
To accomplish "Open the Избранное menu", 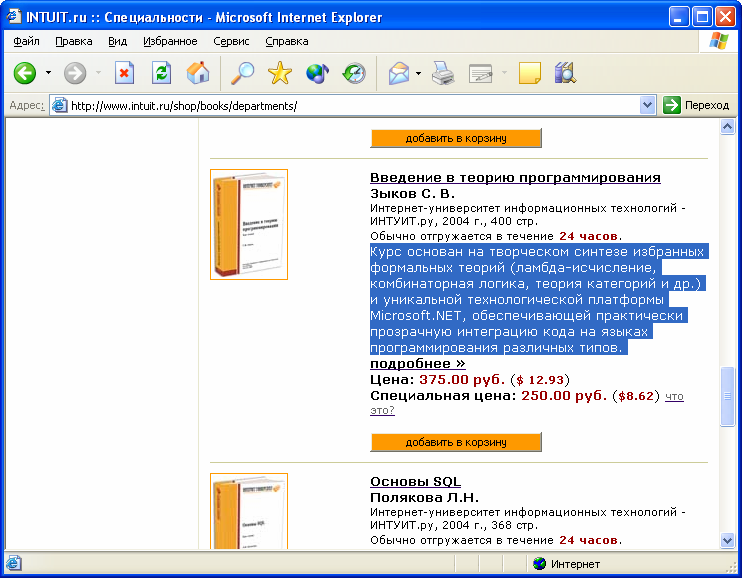I will point(170,41).
